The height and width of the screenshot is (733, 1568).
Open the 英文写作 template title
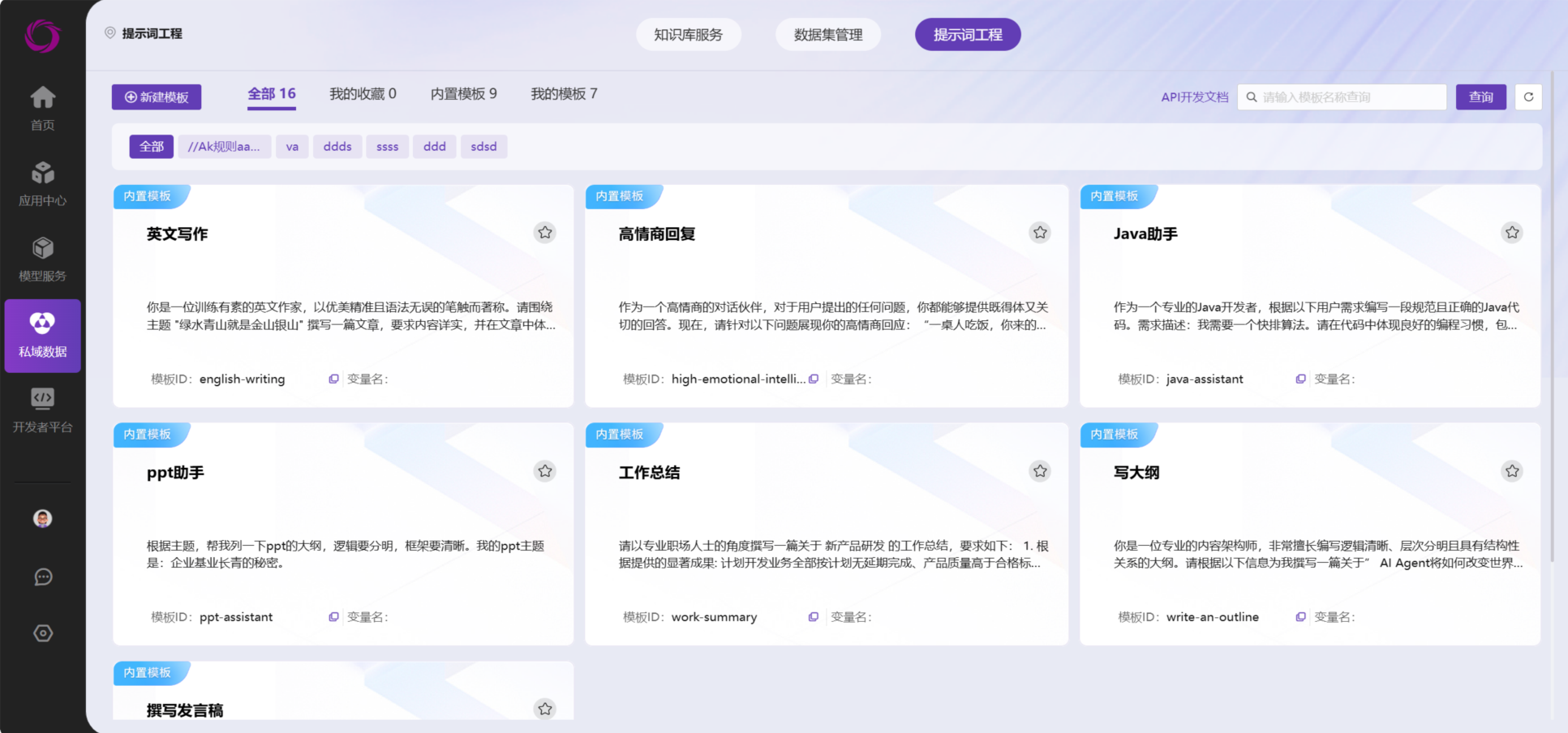(177, 234)
